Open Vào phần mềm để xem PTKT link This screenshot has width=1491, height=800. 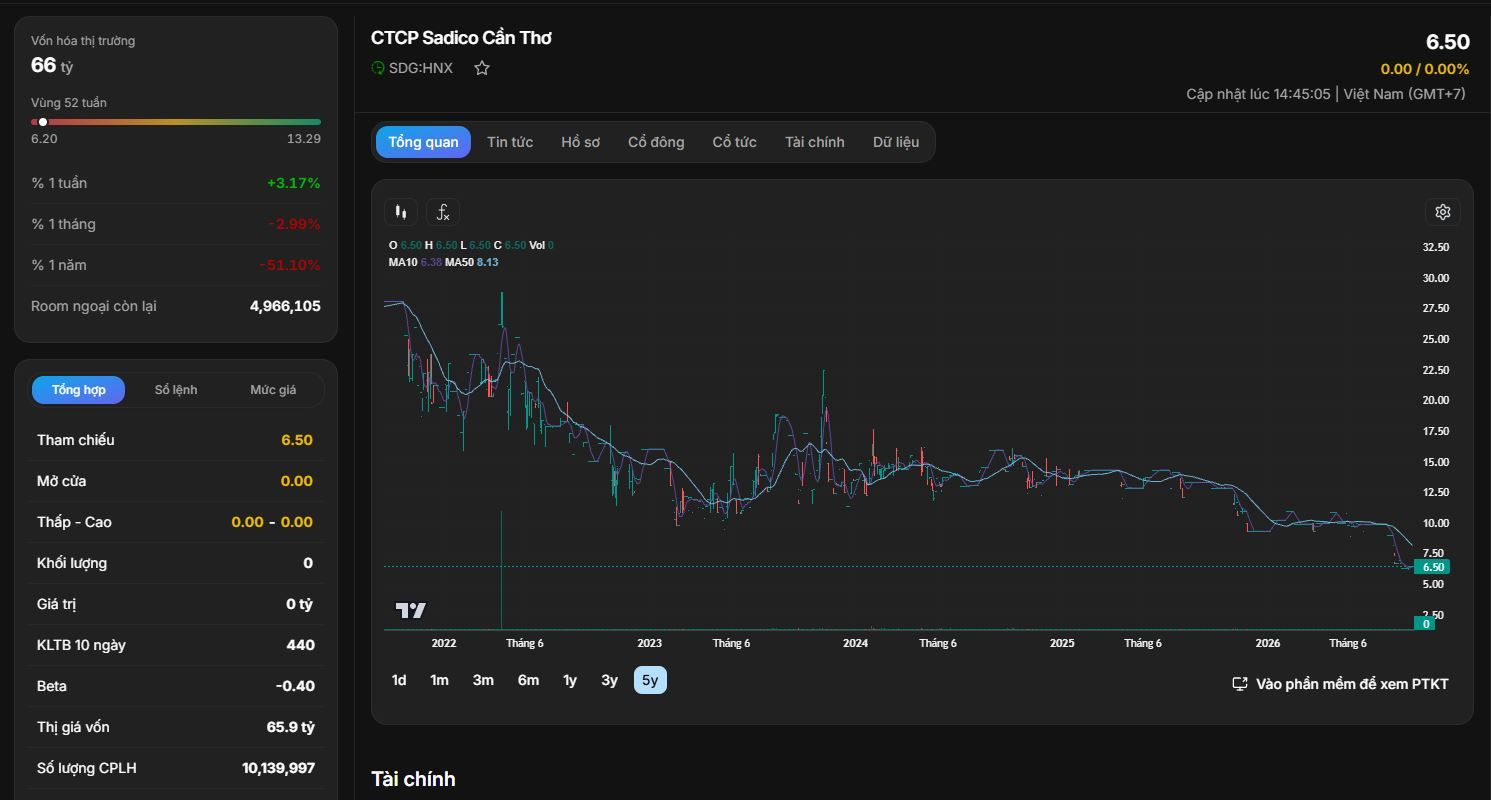click(x=1340, y=684)
